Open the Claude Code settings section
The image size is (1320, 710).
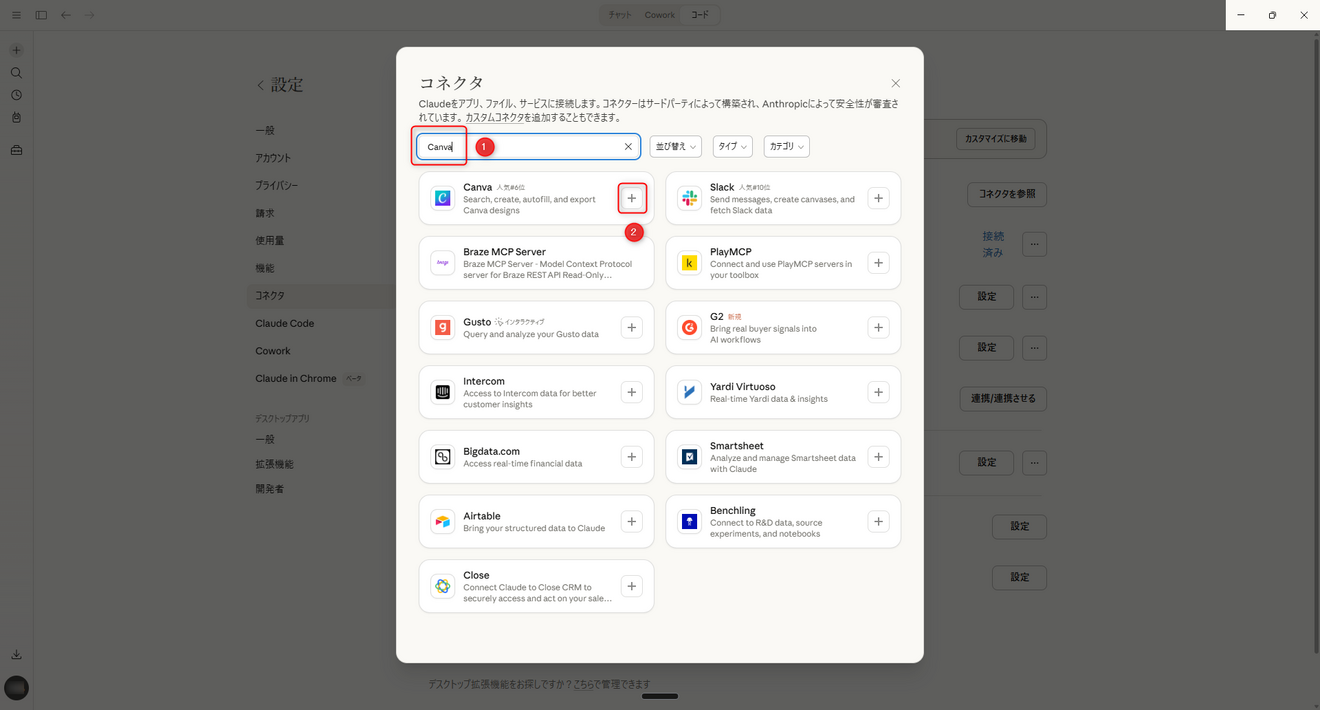pos(285,324)
